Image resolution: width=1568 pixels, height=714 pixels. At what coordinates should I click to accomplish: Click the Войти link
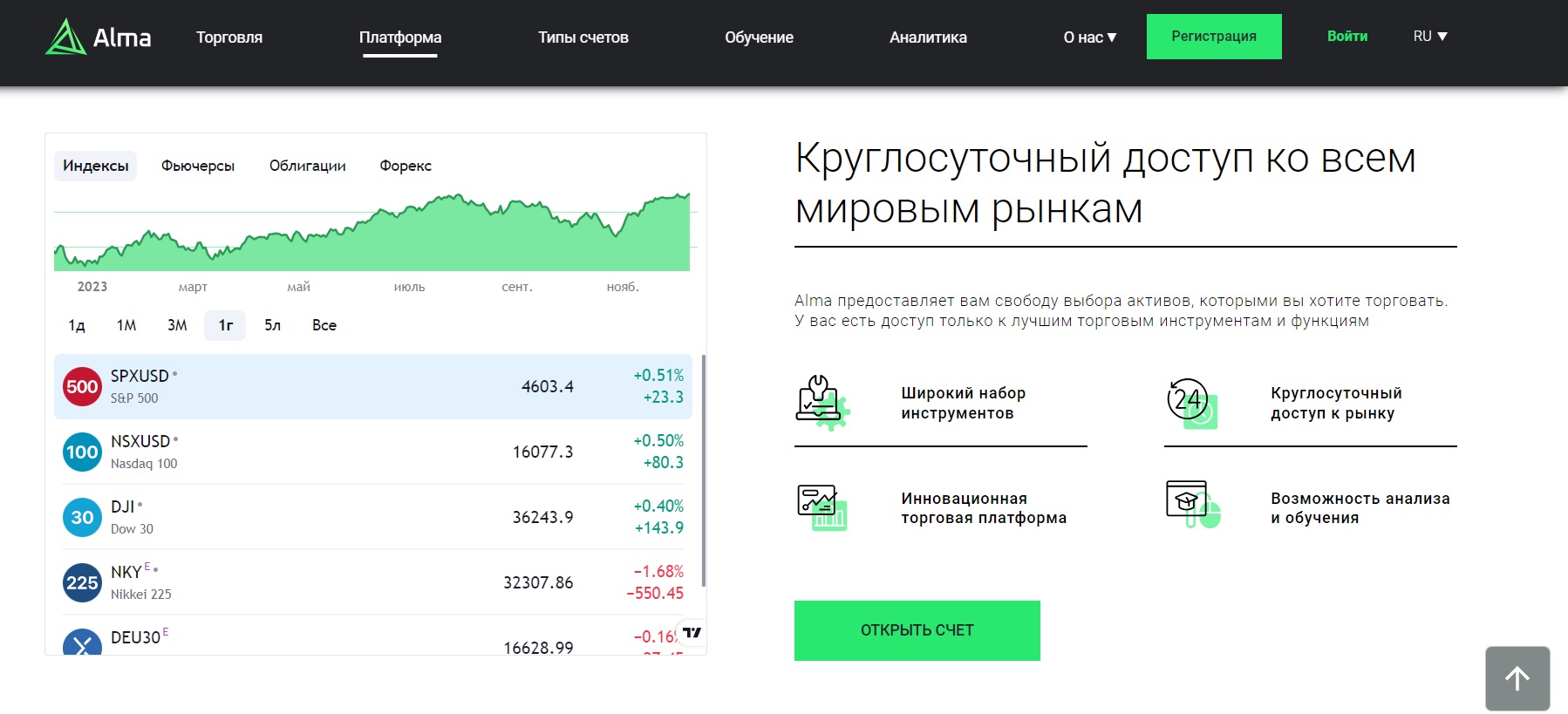[1347, 37]
